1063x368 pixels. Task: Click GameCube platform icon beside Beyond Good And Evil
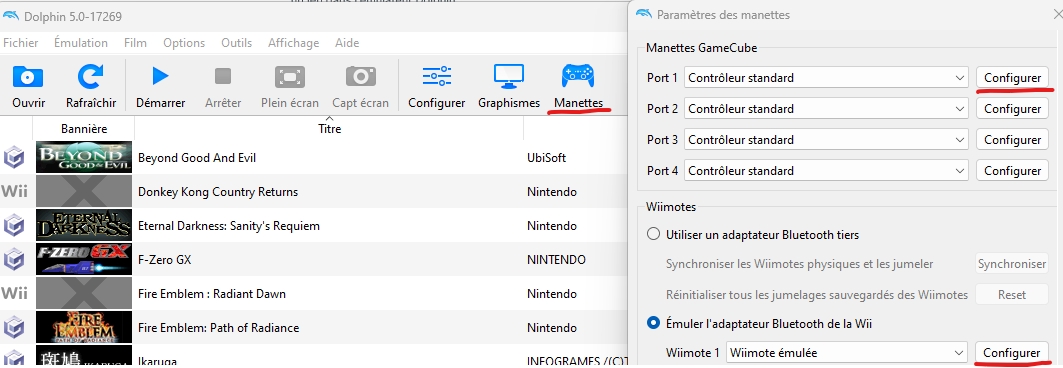(x=14, y=158)
